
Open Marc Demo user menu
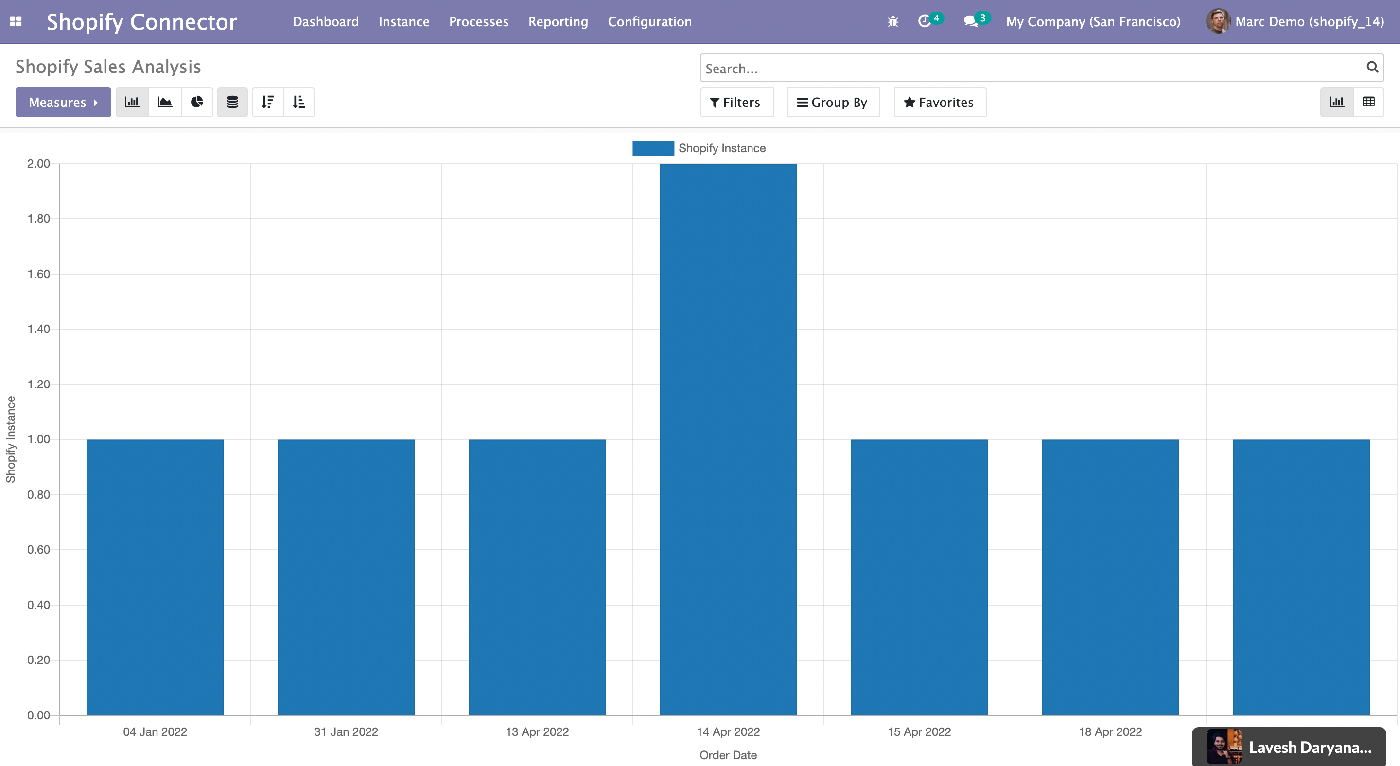1295,21
